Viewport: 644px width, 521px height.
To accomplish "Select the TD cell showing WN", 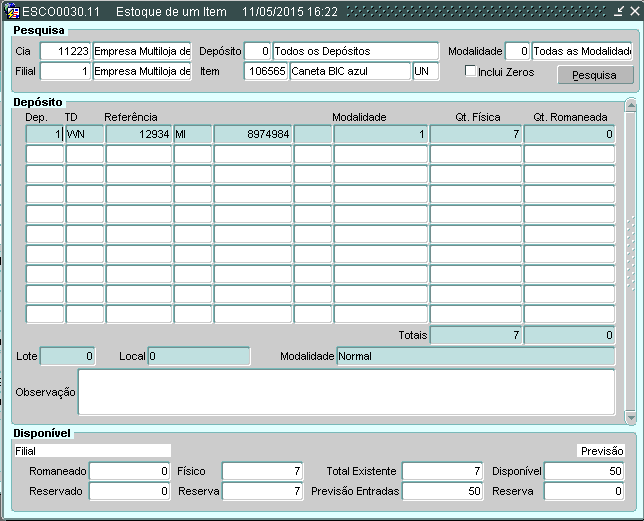I will [85, 134].
